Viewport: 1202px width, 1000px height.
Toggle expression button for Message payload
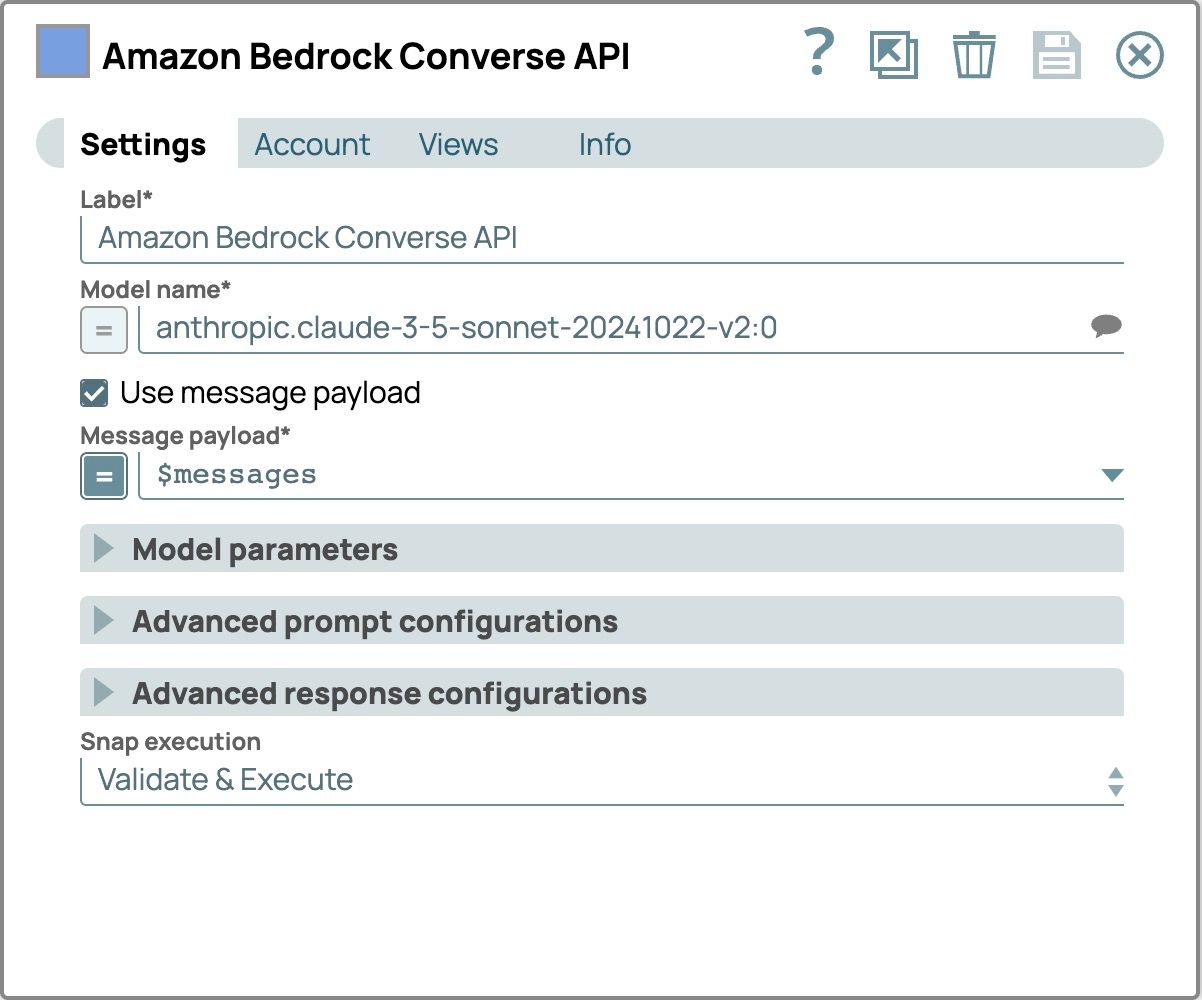(104, 476)
